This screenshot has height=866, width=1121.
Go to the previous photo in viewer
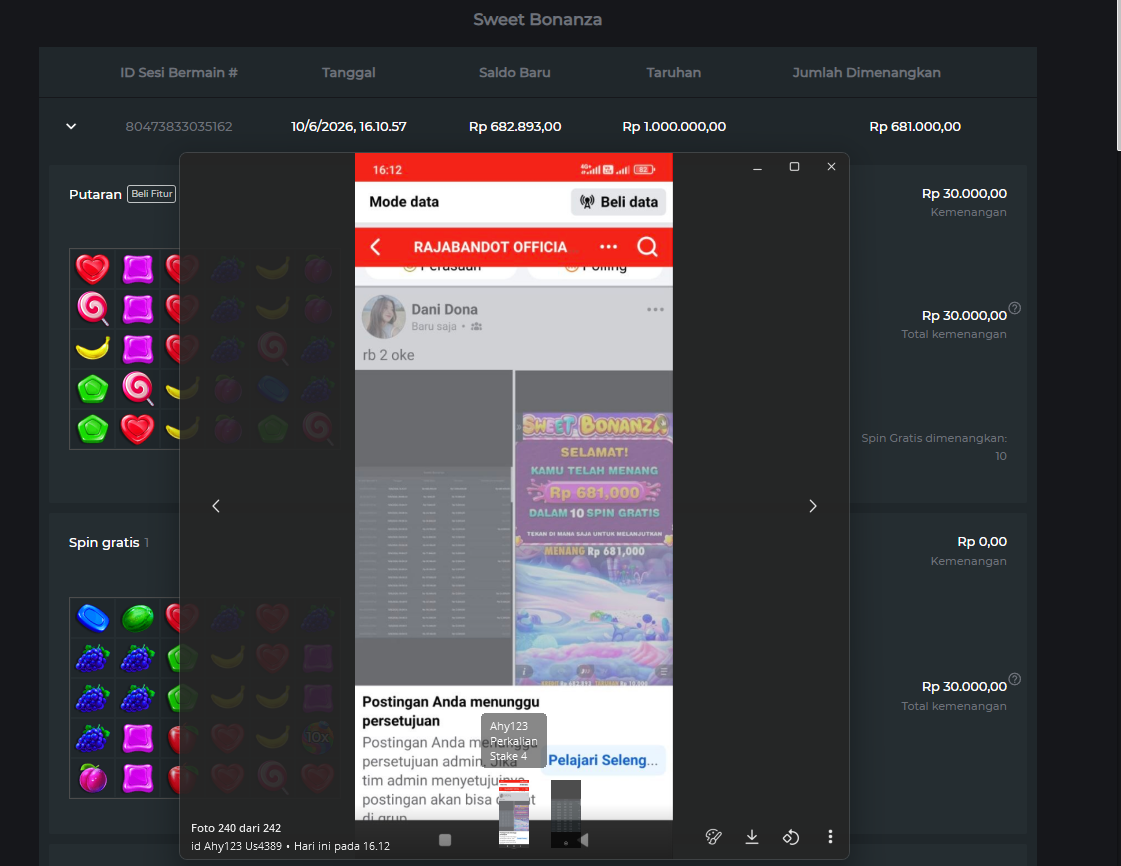coord(216,506)
